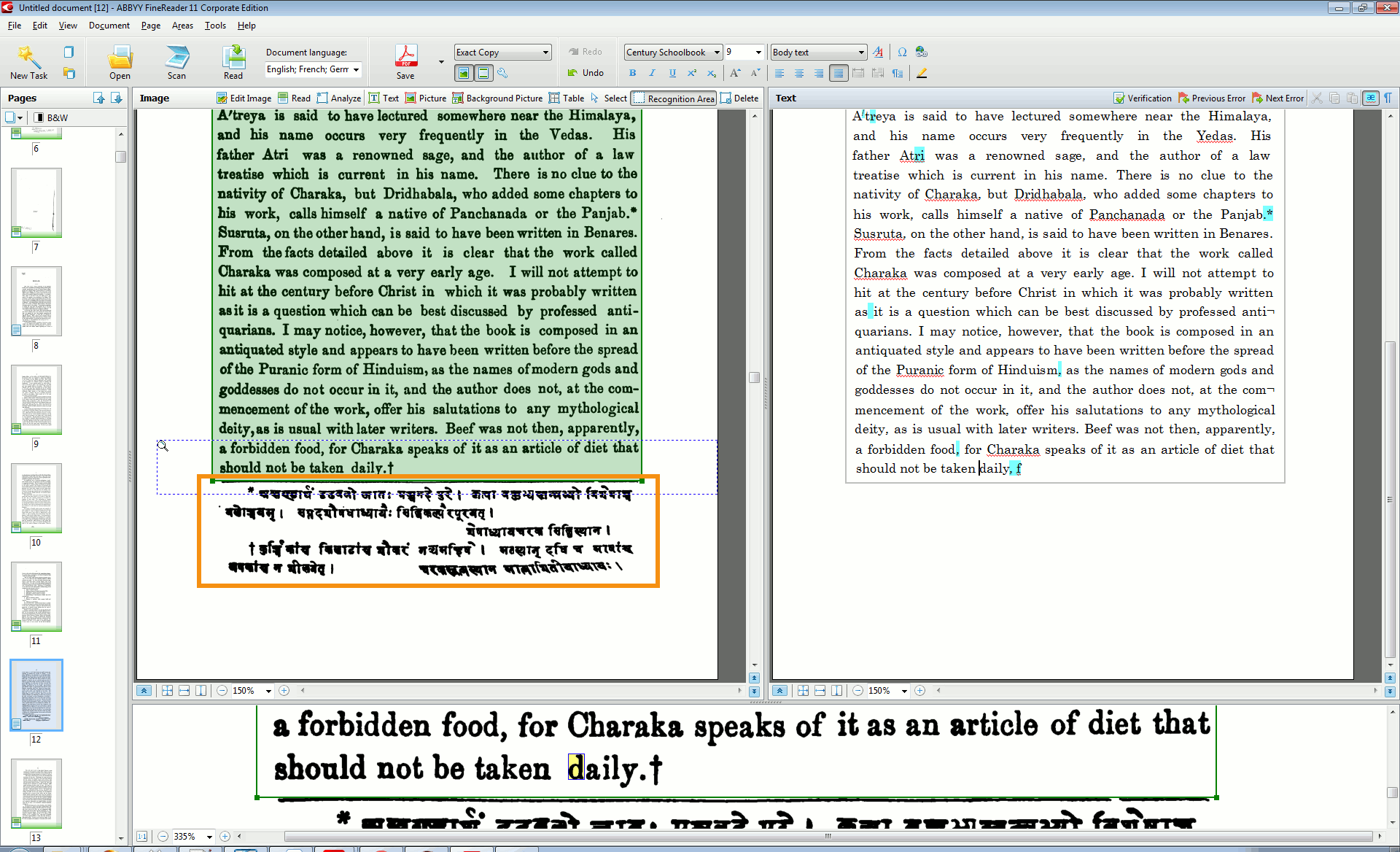Click the Superscript formatting icon

691,73
